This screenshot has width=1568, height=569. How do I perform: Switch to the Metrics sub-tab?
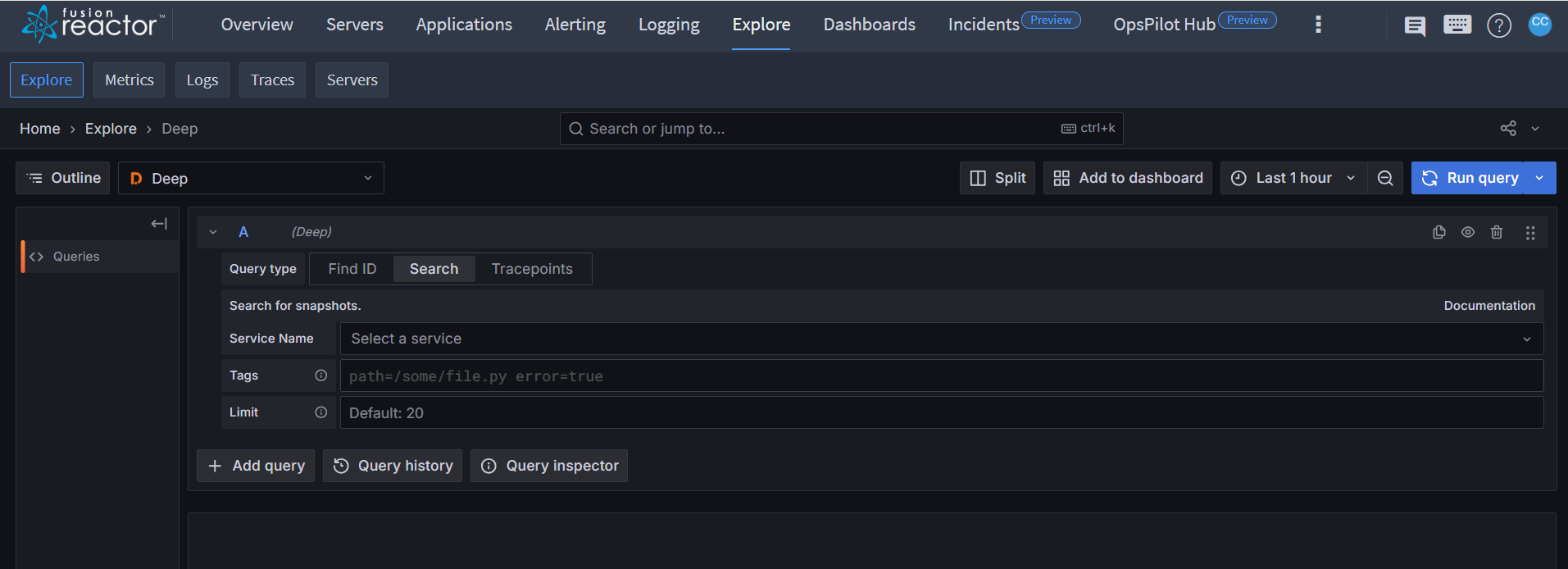pyautogui.click(x=130, y=80)
